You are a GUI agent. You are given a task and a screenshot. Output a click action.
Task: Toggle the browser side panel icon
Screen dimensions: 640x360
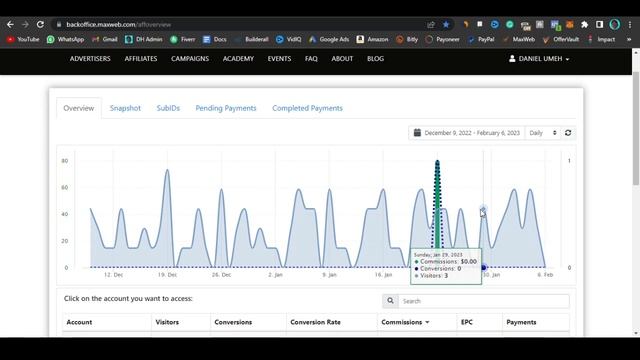[x=599, y=24]
